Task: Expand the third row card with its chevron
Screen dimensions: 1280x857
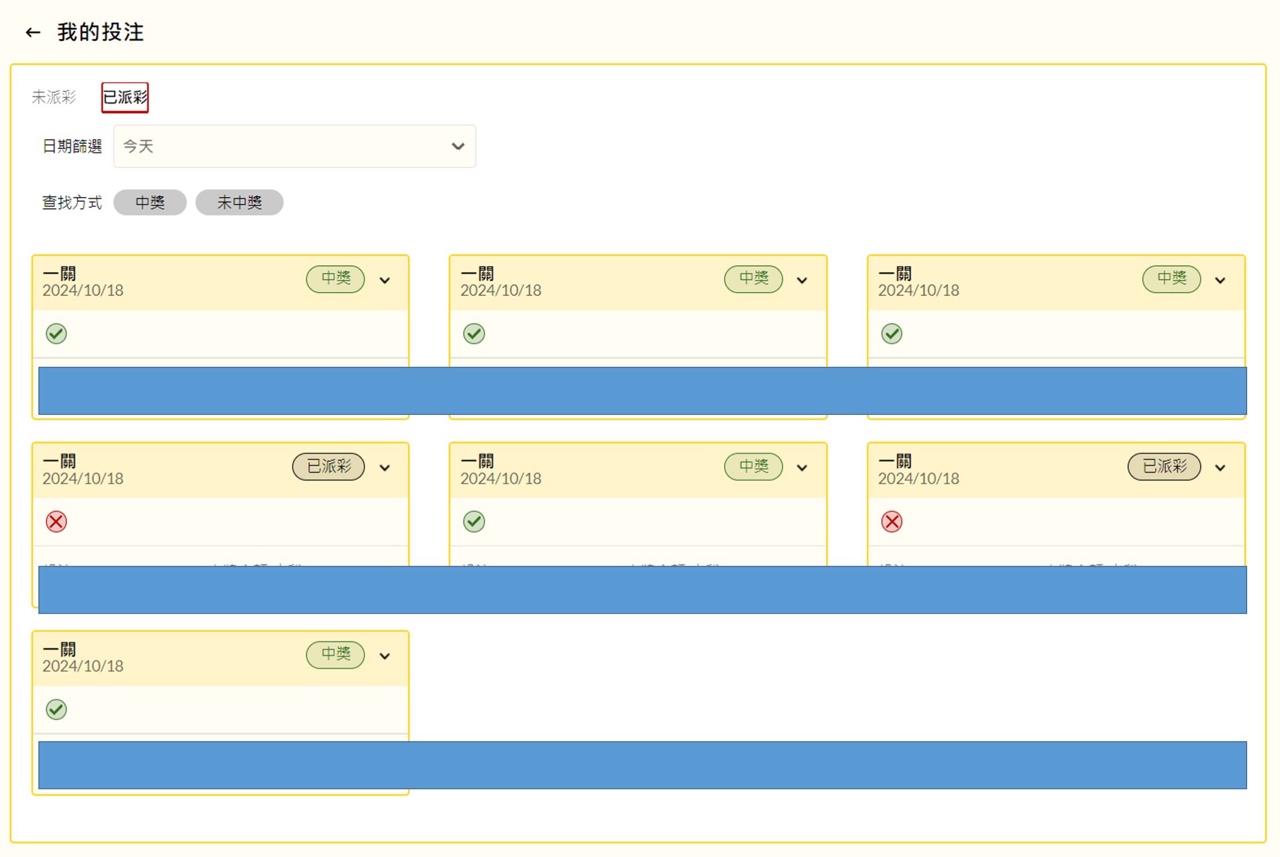Action: [385, 656]
